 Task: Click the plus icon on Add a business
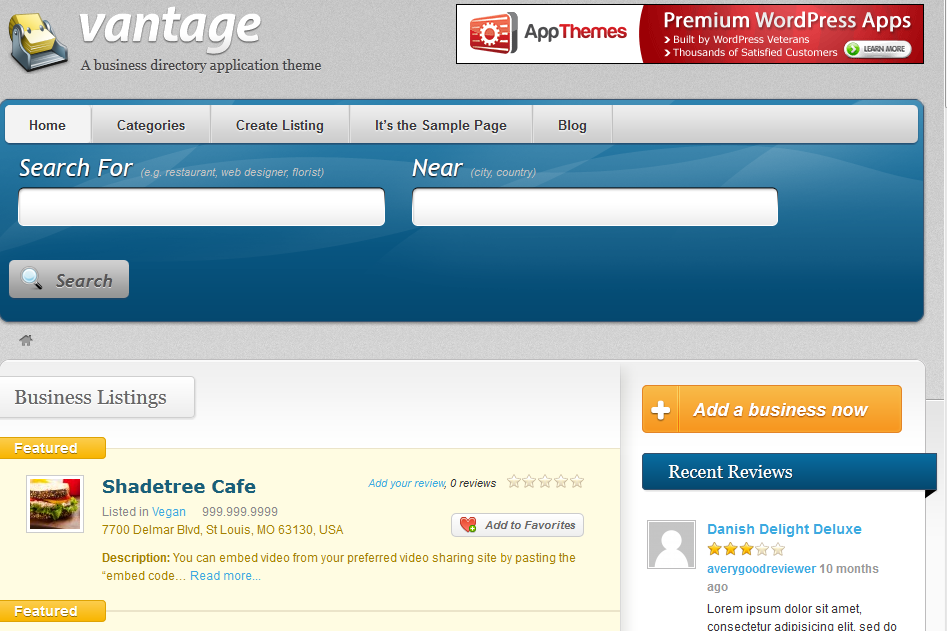661,410
